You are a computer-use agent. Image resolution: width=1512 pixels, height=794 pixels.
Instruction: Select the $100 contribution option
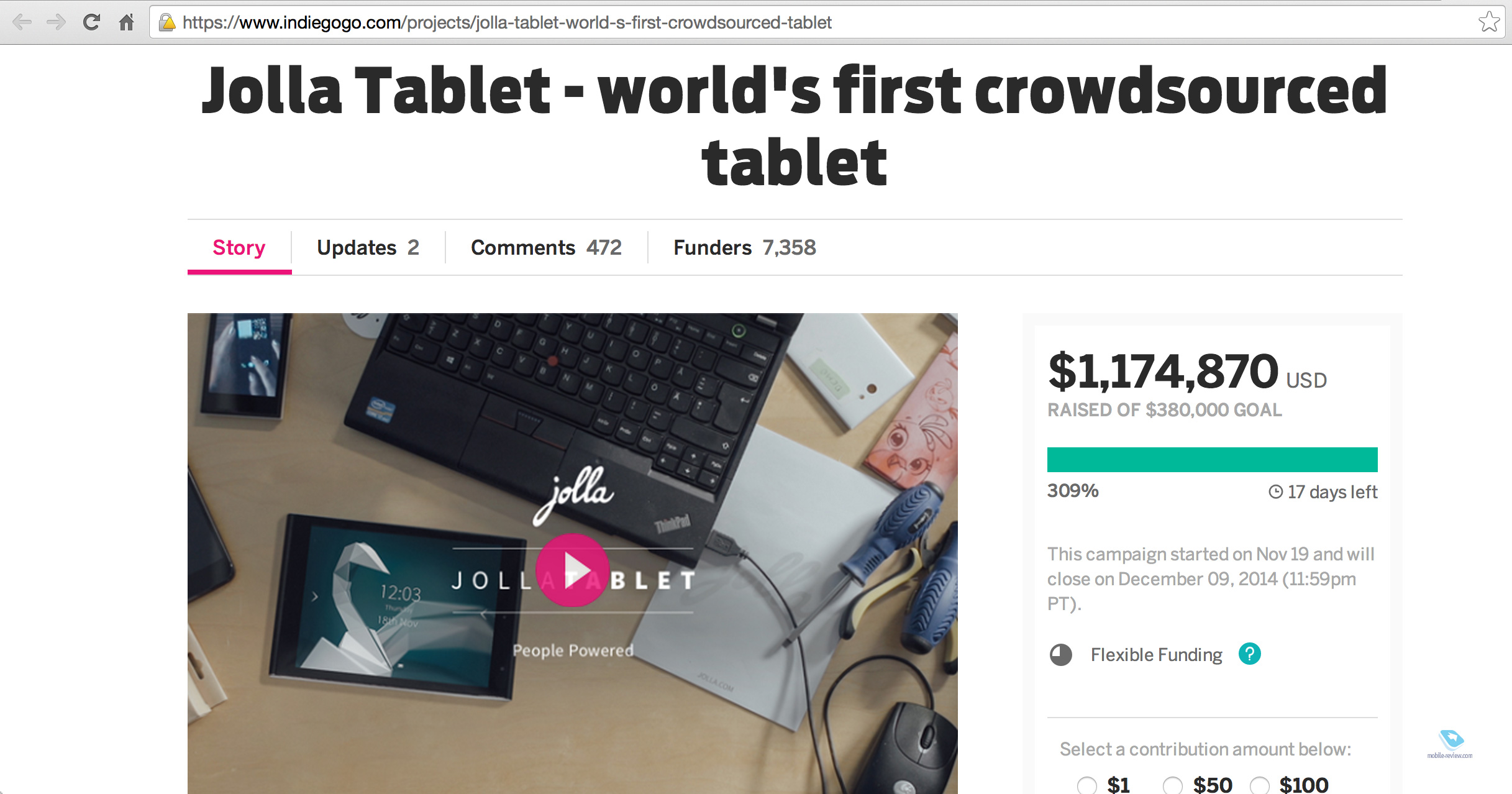[x=1259, y=785]
